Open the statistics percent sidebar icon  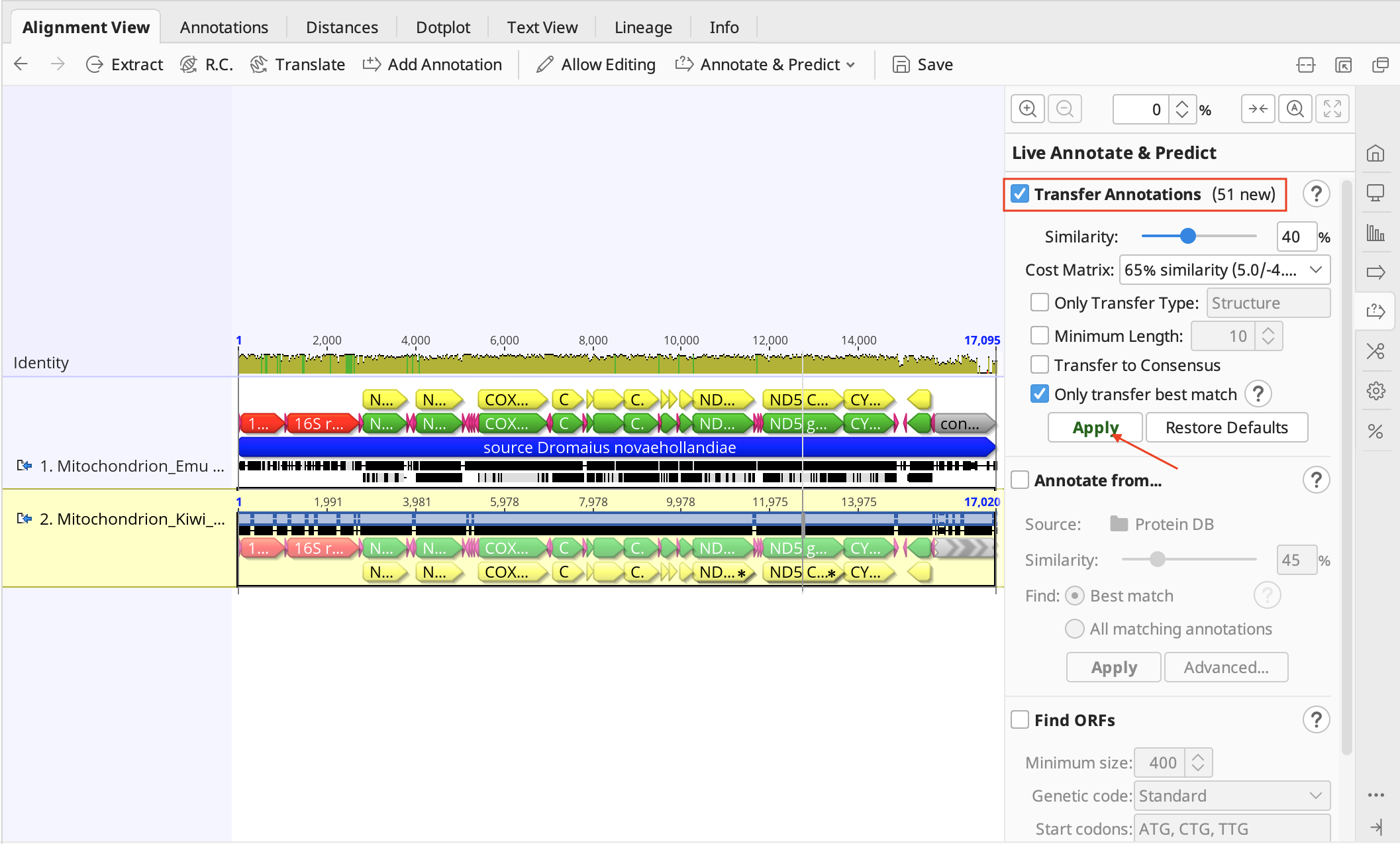(x=1375, y=431)
